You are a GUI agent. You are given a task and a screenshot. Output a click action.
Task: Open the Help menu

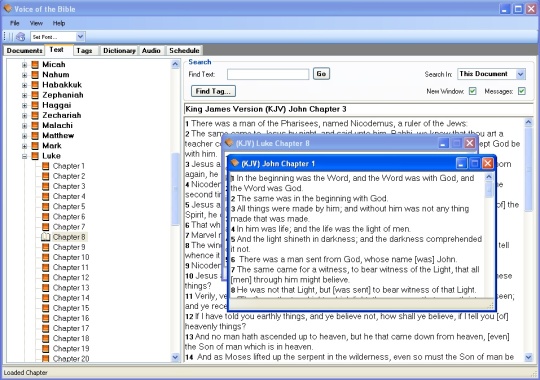[x=59, y=23]
